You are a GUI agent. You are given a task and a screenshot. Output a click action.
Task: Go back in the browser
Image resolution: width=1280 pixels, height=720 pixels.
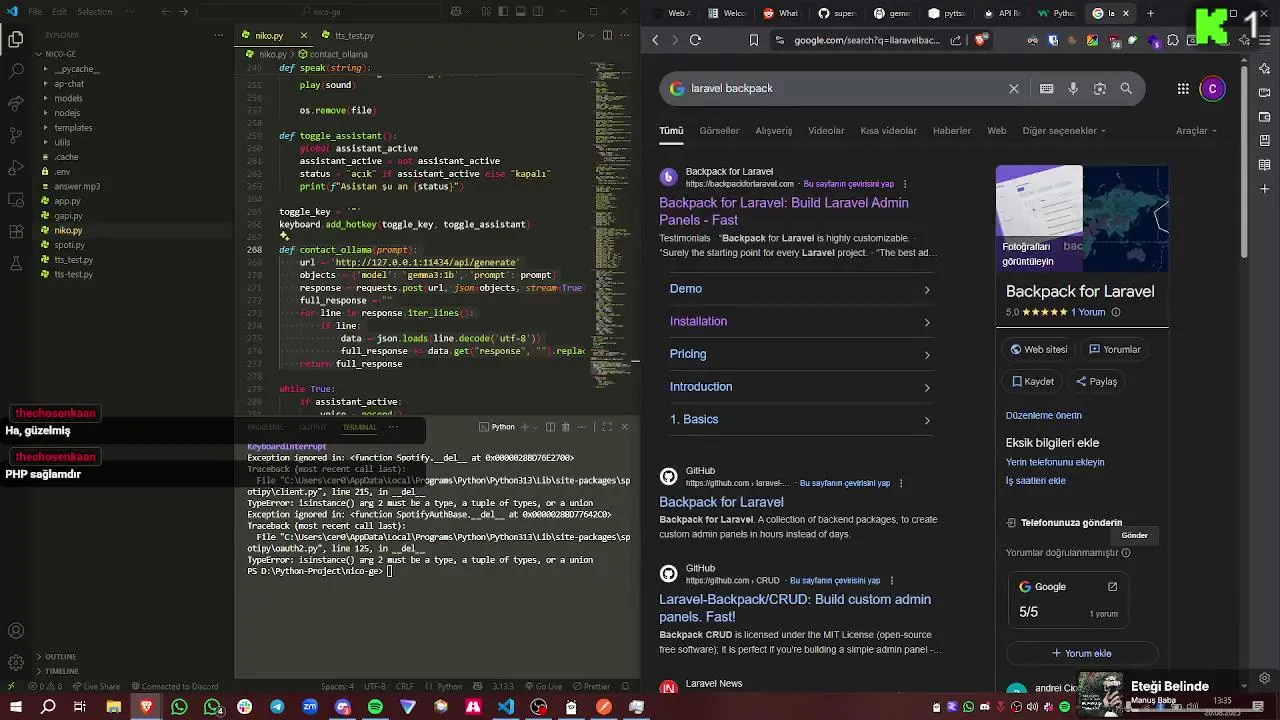pos(655,40)
